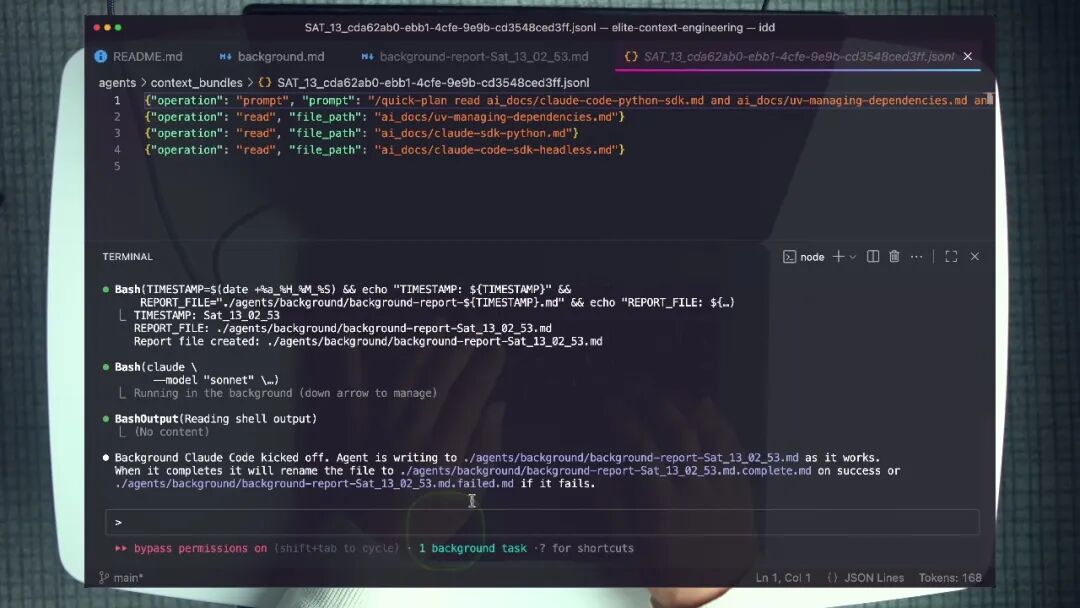Click the Claude prompt input field
Image resolution: width=1080 pixels, height=608 pixels.
click(542, 522)
